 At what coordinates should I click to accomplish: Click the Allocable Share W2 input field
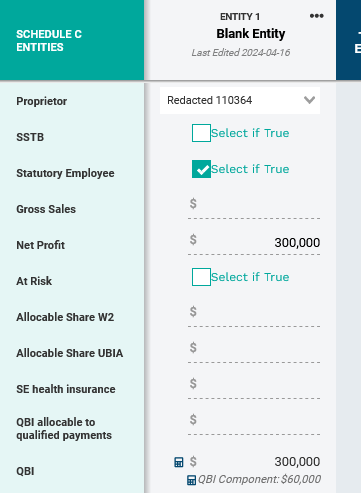254,315
